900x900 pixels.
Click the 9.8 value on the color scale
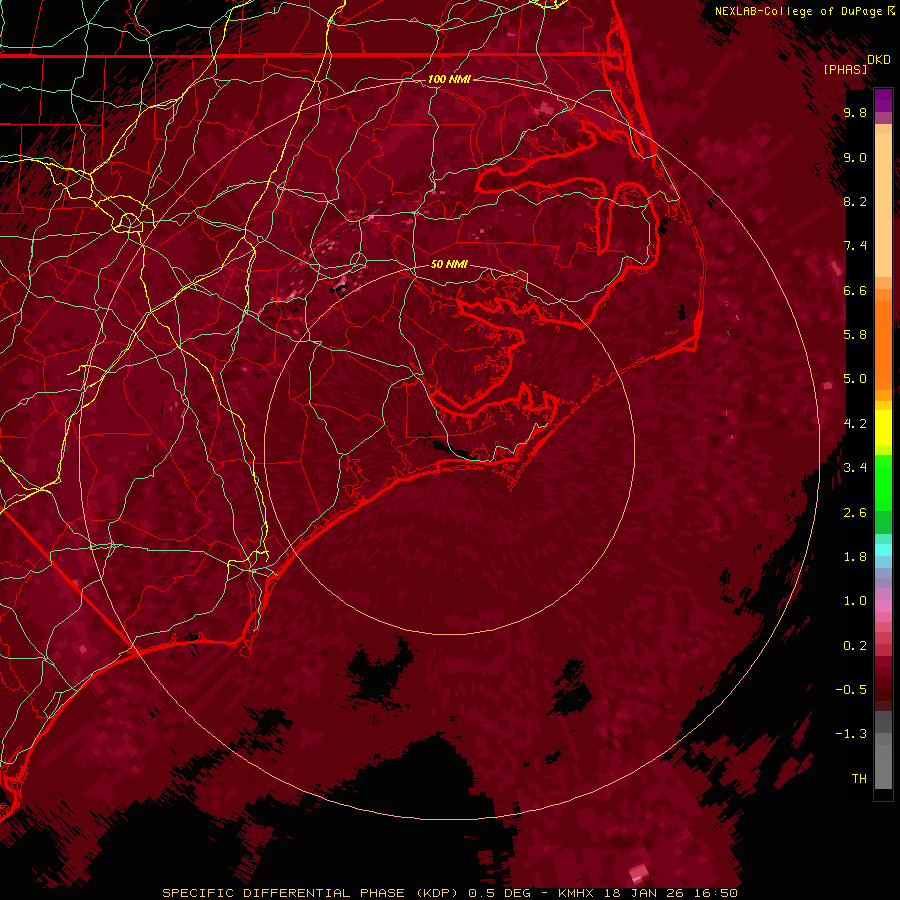855,113
